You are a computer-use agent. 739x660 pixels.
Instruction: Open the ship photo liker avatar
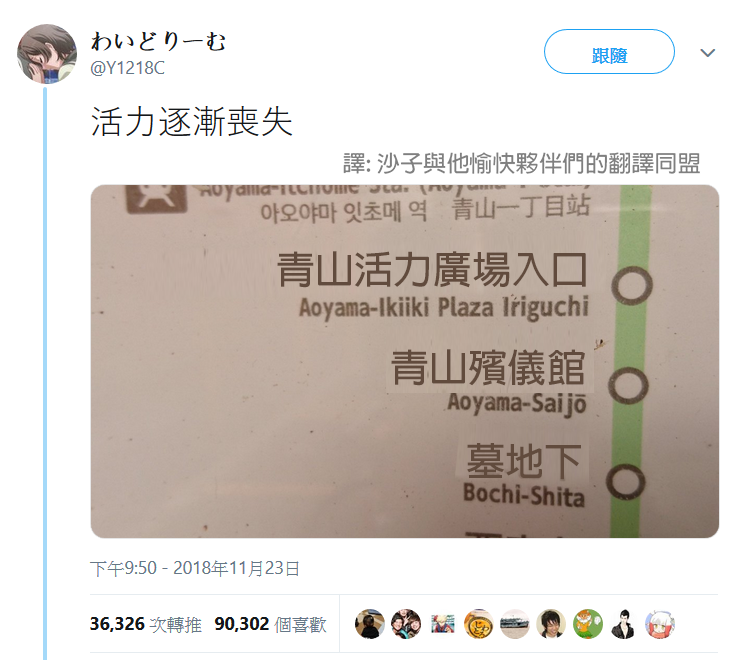pyautogui.click(x=515, y=624)
